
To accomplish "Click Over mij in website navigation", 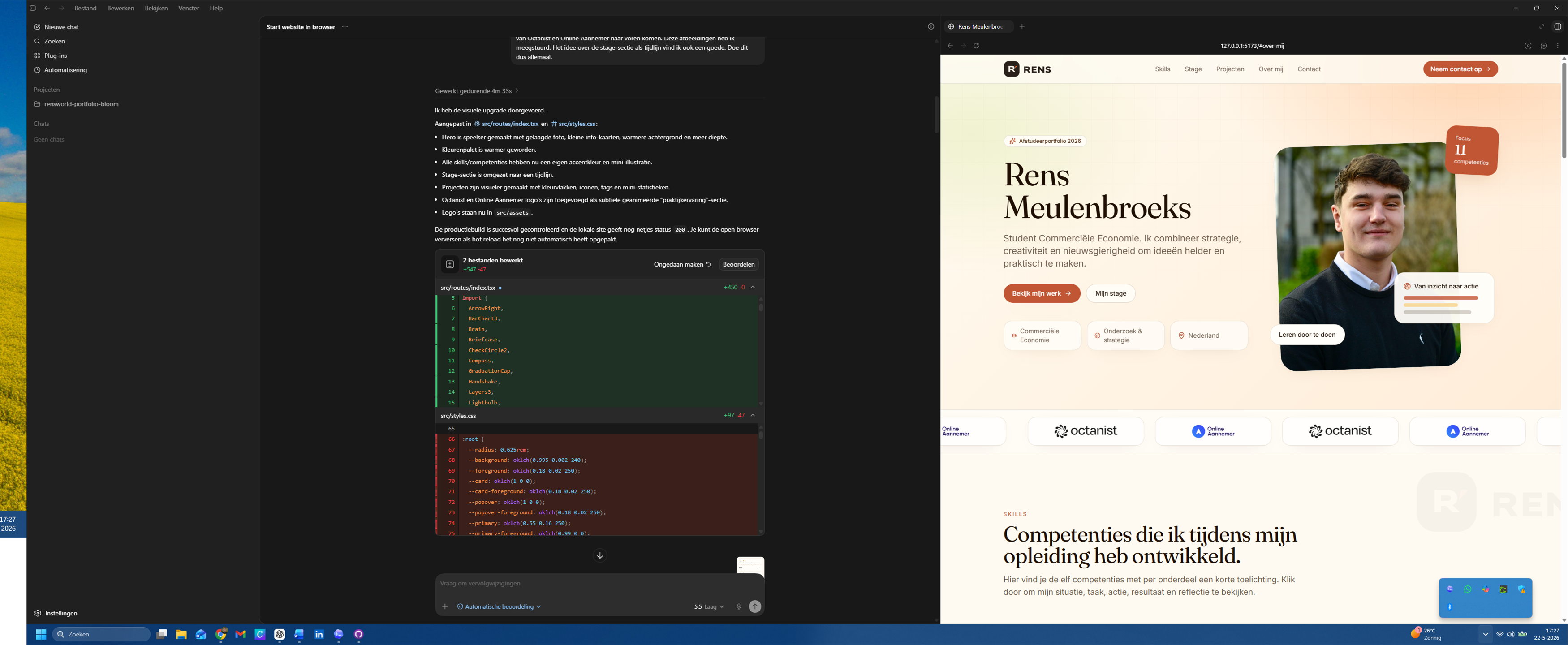I will (x=1271, y=69).
